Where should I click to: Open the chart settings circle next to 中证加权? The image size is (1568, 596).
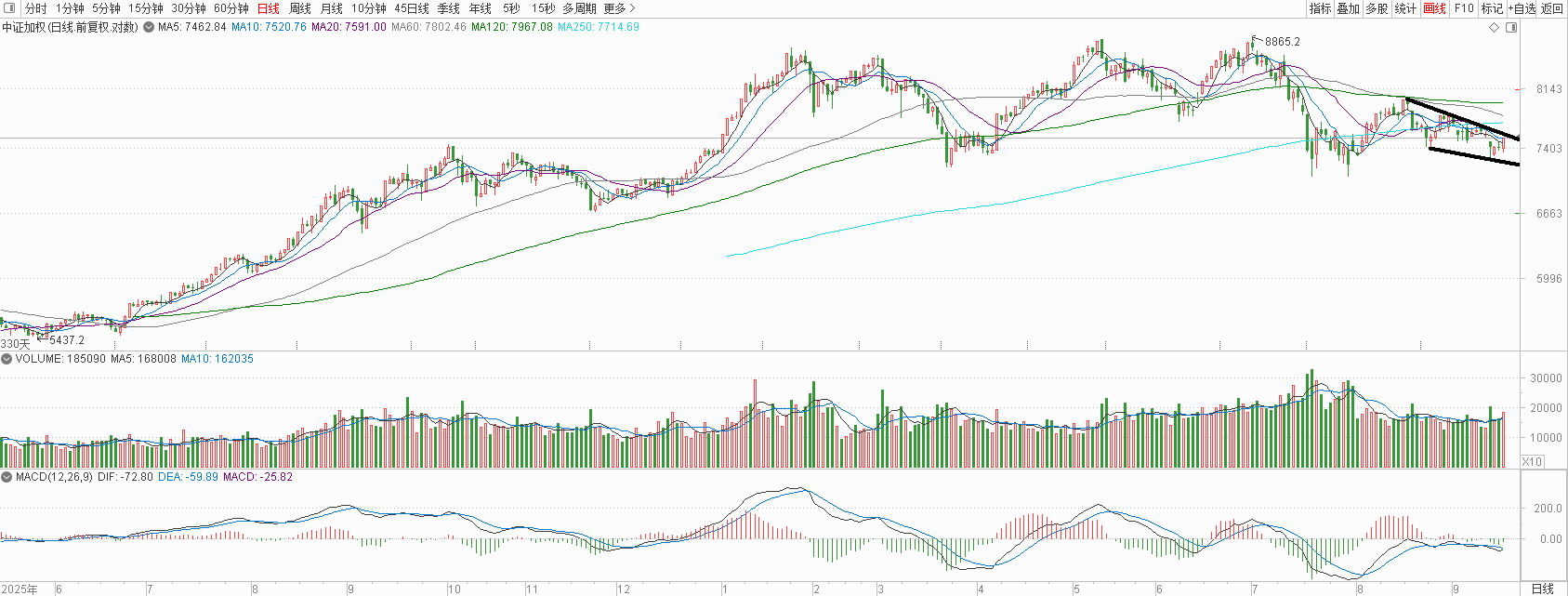(148, 27)
